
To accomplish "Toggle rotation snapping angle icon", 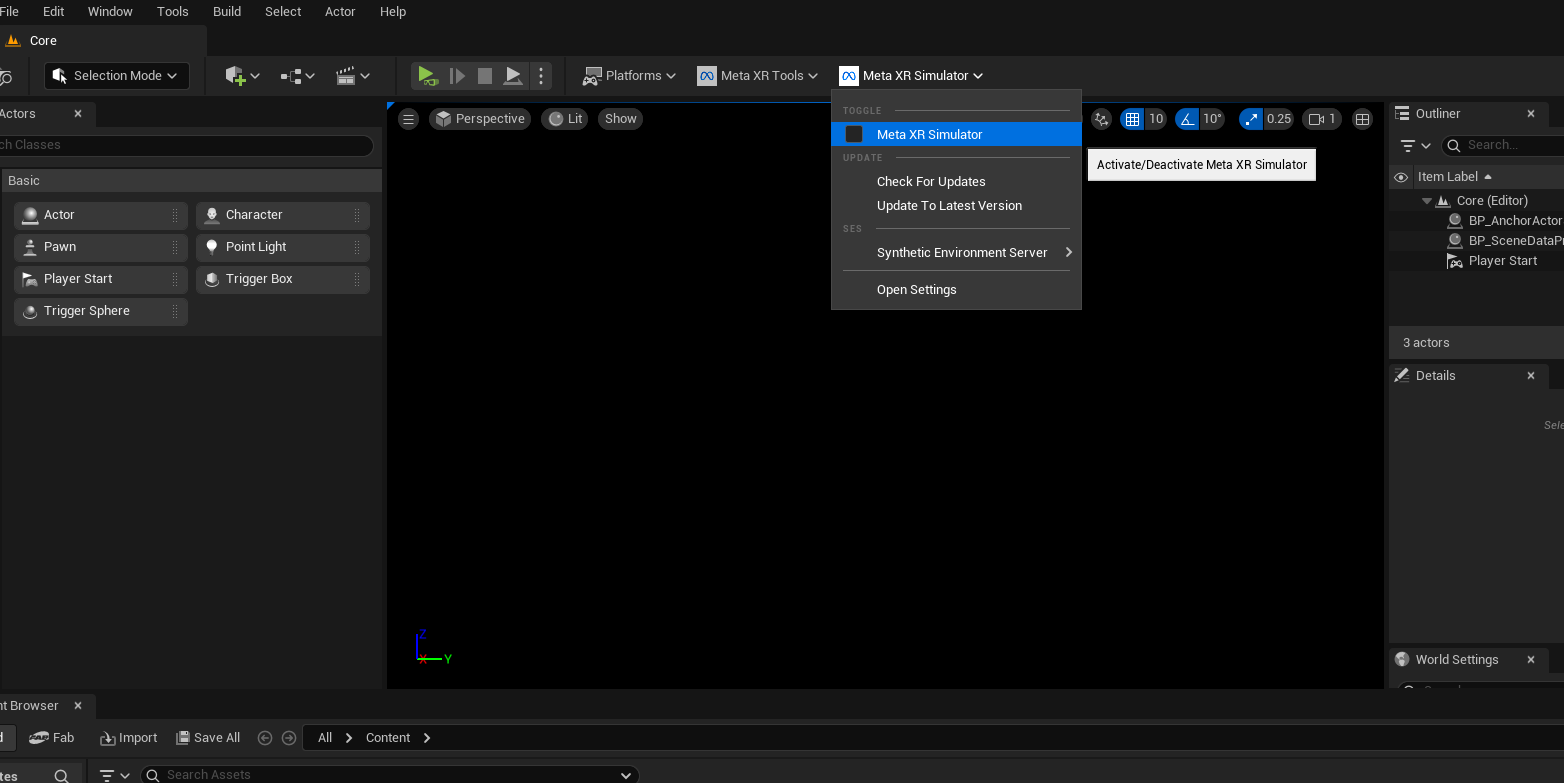I will pyautogui.click(x=1187, y=119).
